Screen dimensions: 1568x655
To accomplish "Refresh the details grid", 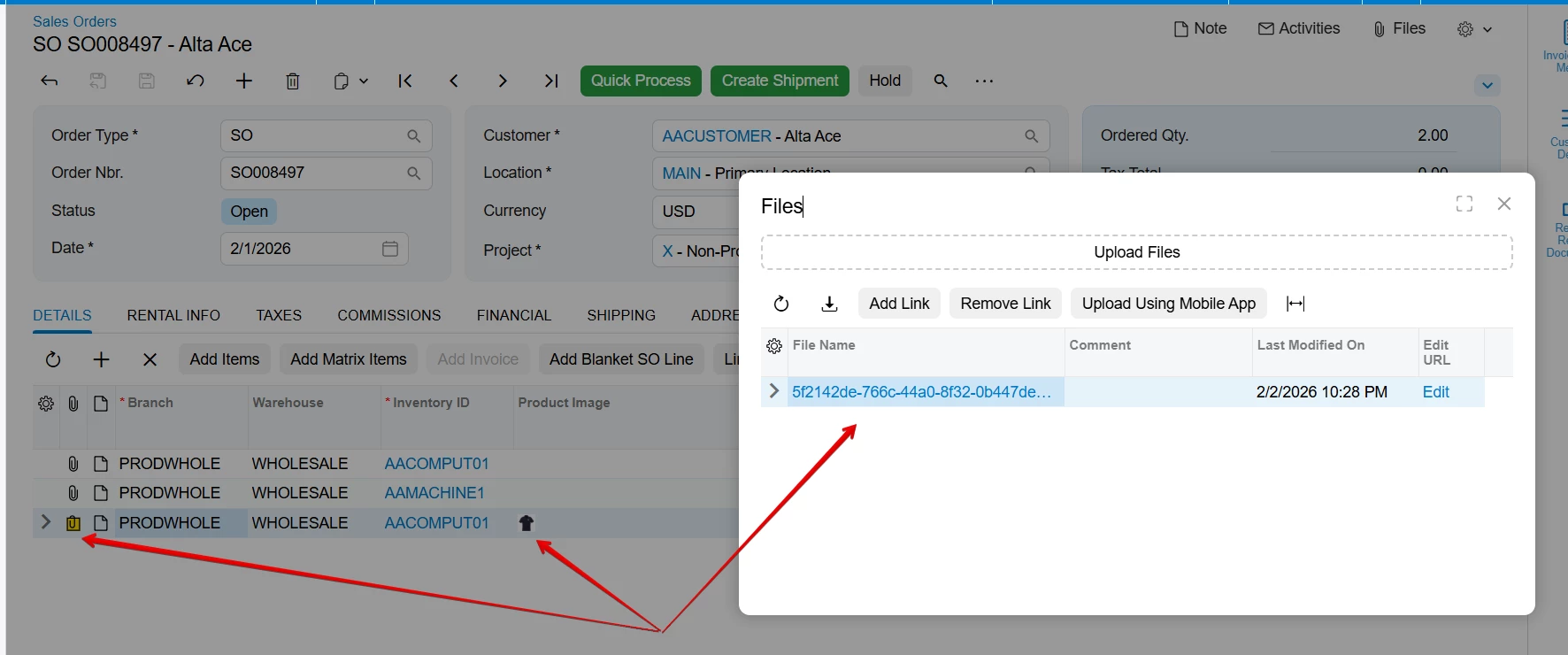I will tap(53, 359).
